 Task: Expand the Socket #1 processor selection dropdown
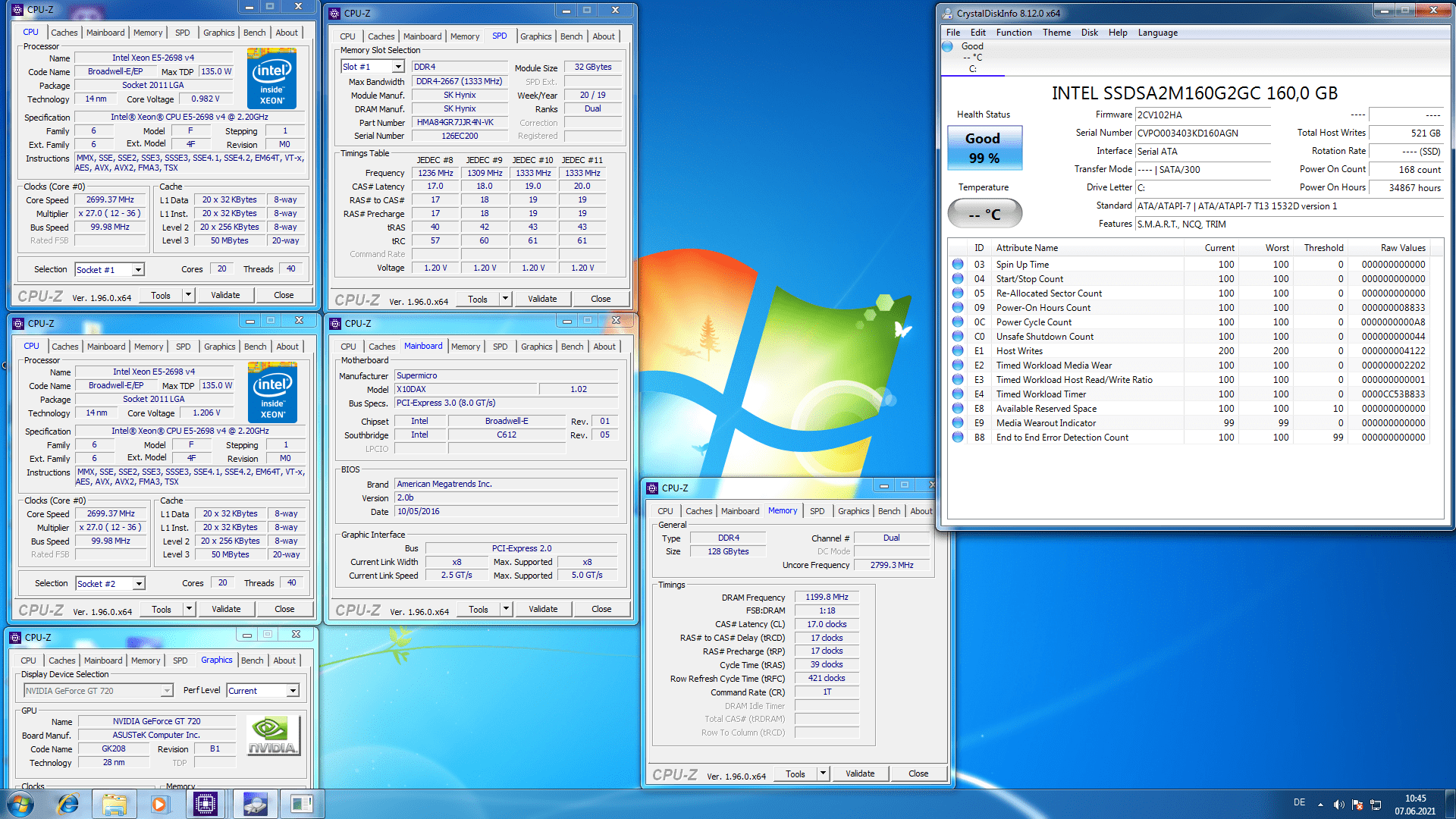(x=138, y=270)
